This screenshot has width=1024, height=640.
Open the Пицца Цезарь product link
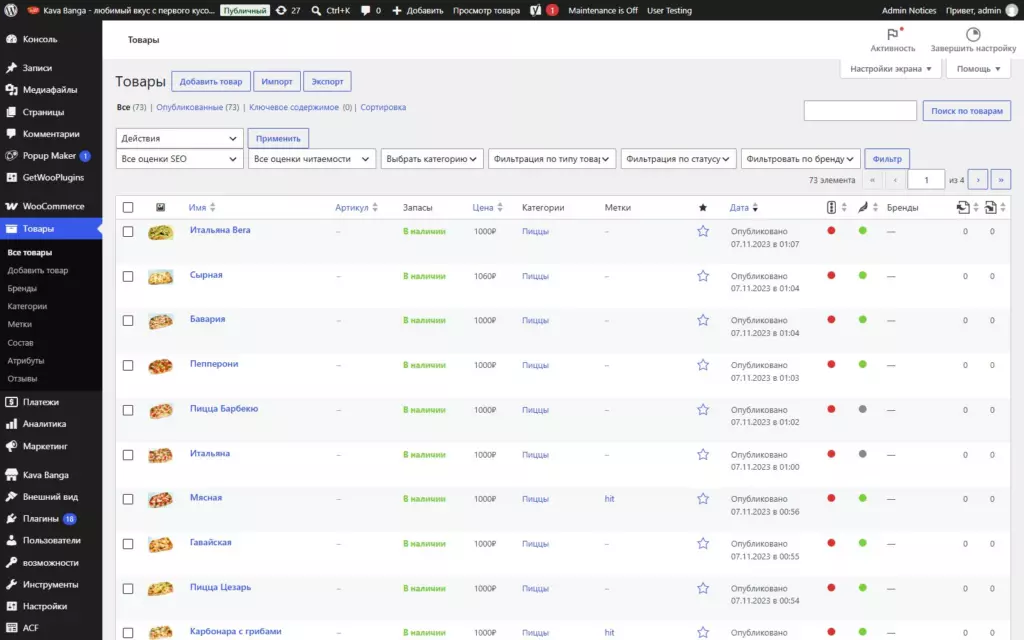(x=220, y=587)
